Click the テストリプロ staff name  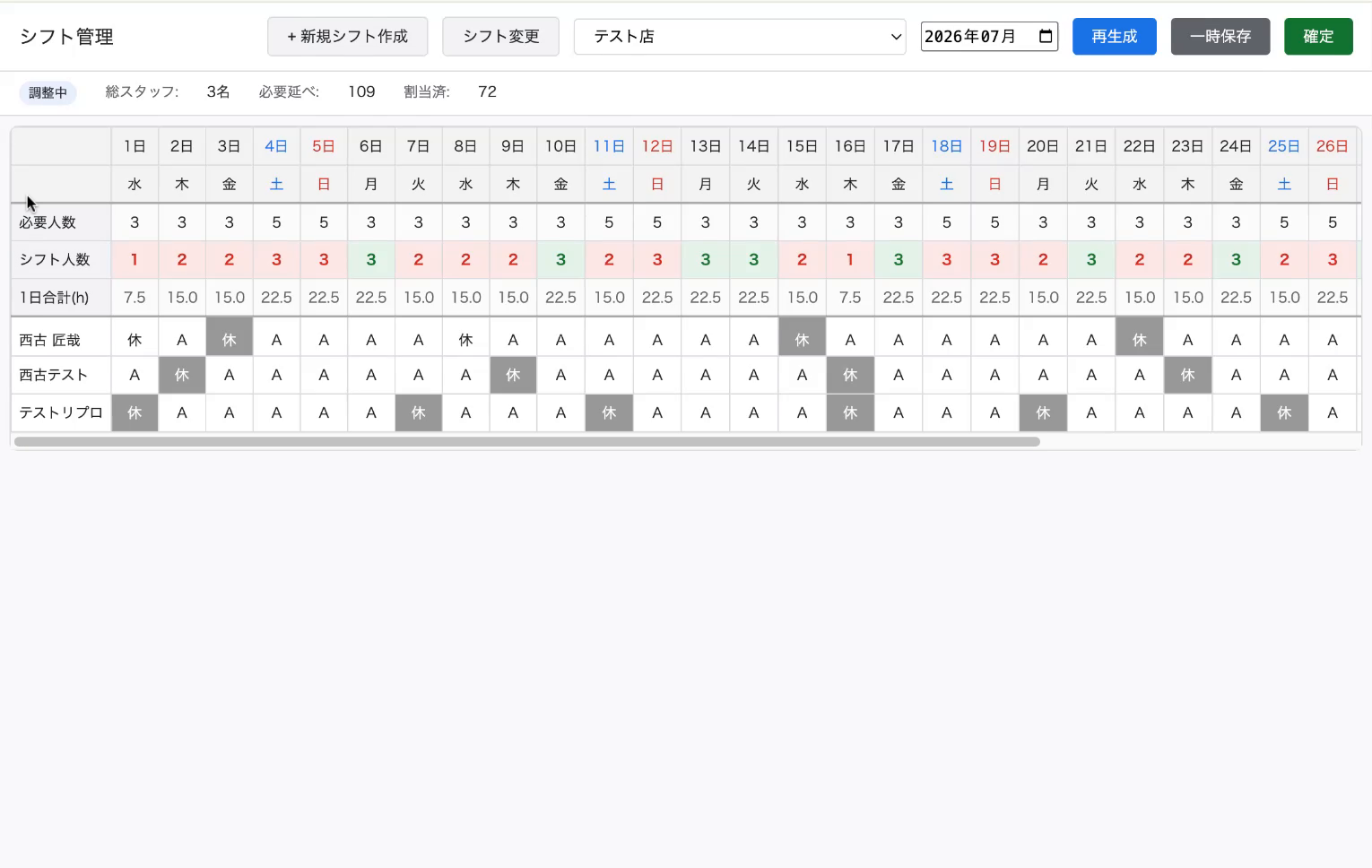[61, 412]
